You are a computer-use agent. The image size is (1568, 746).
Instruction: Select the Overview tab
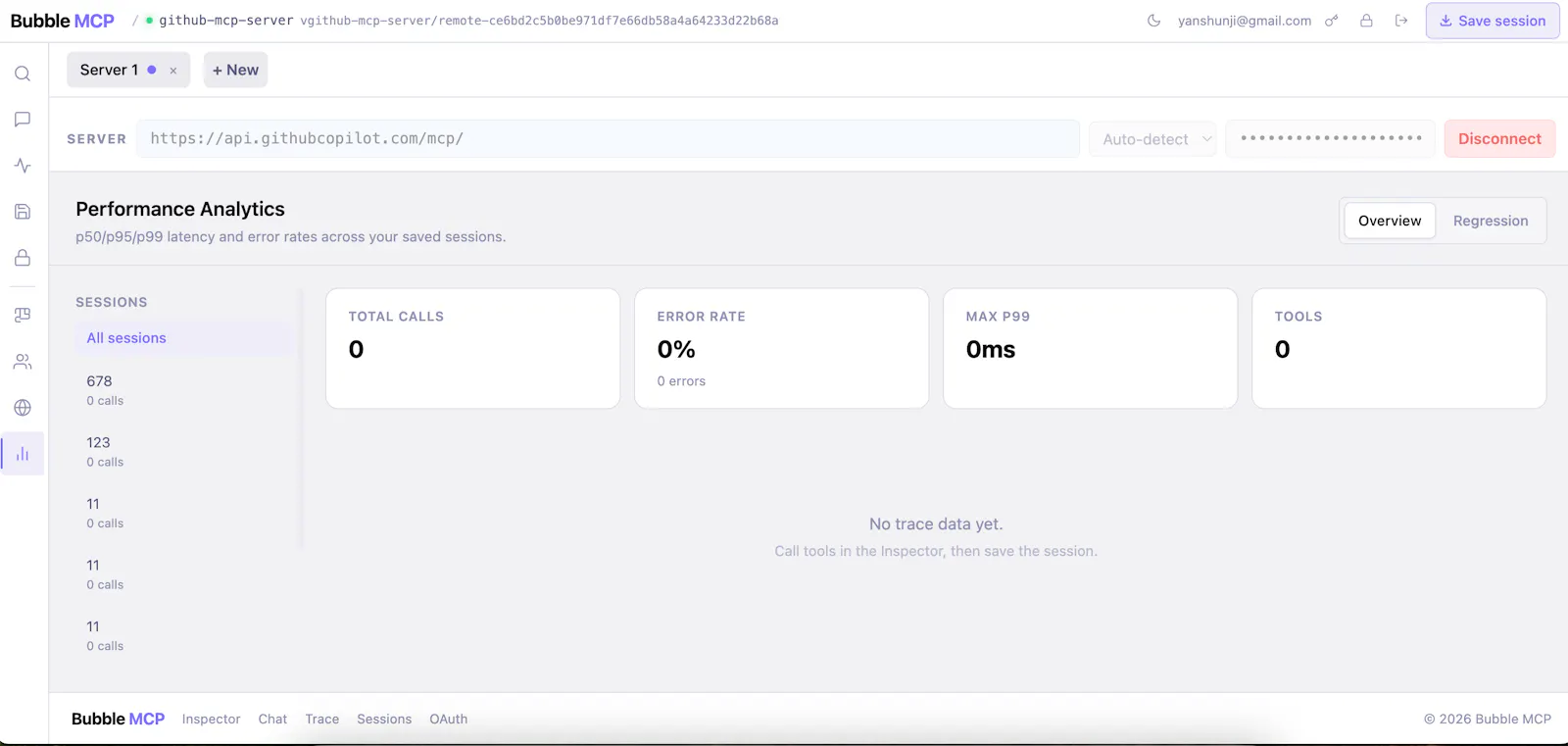coord(1390,221)
